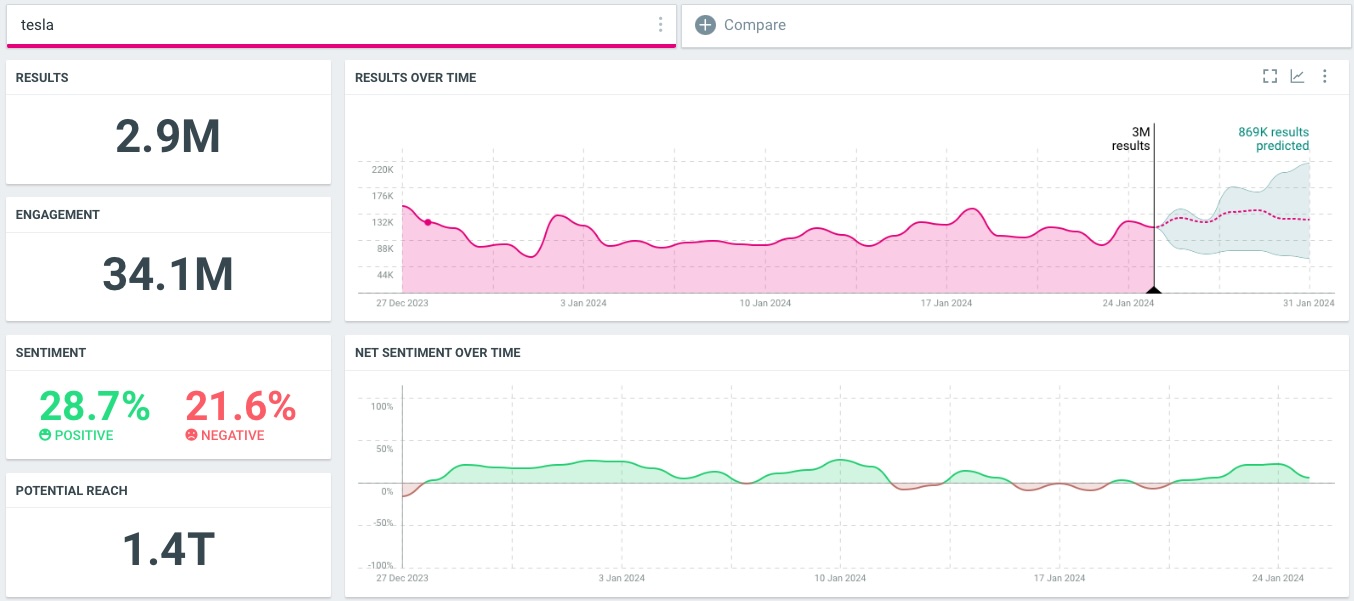Screen dimensions: 1354x601
Task: Click the 132K y-axis label
Action: 383,222
